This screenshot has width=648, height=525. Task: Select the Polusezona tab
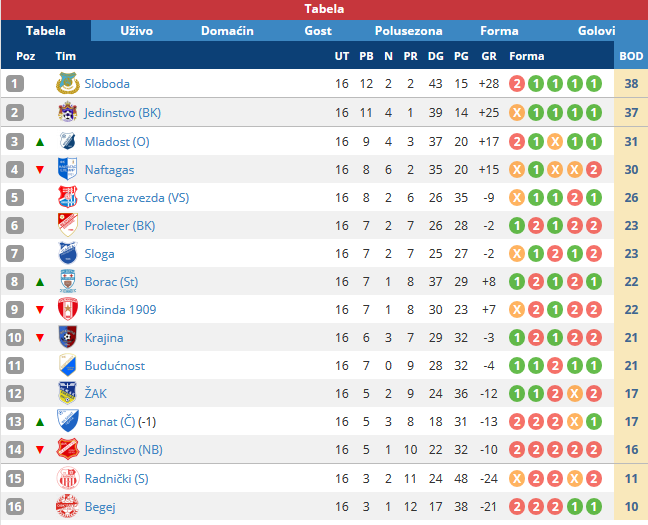tap(408, 31)
